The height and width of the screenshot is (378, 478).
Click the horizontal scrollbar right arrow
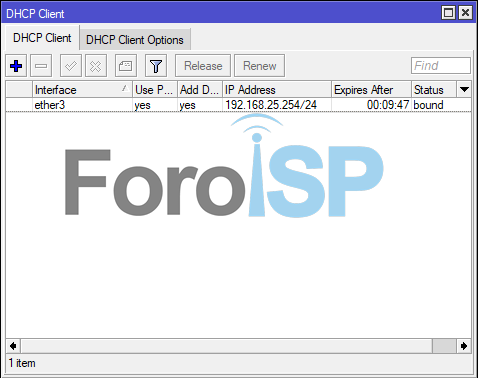coord(464,346)
